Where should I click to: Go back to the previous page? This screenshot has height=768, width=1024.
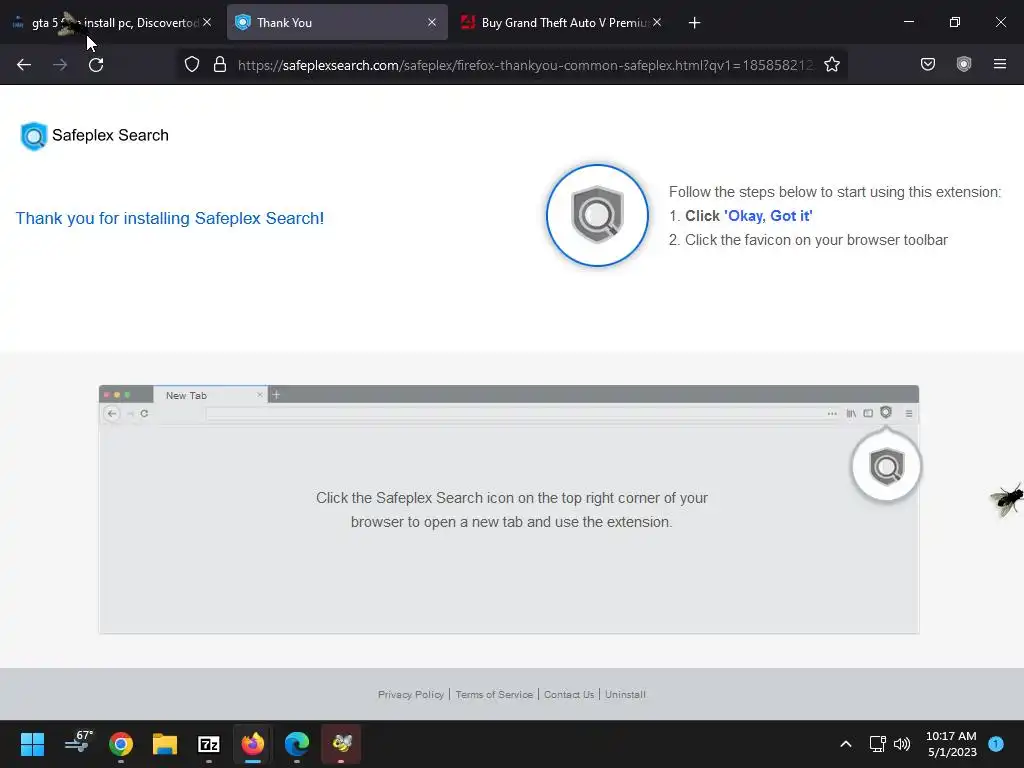pos(24,65)
